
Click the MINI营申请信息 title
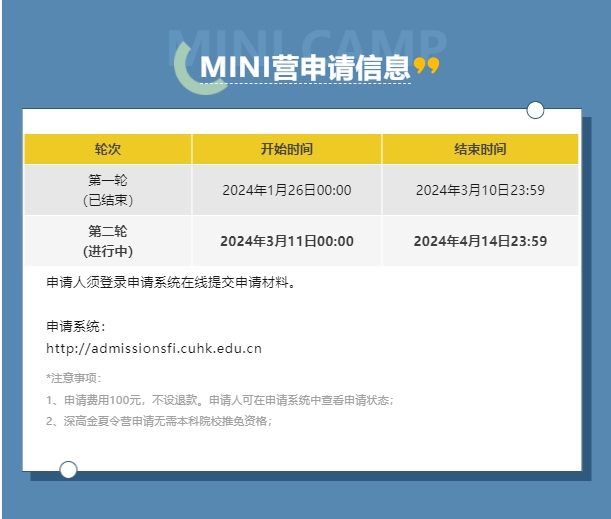305,68
